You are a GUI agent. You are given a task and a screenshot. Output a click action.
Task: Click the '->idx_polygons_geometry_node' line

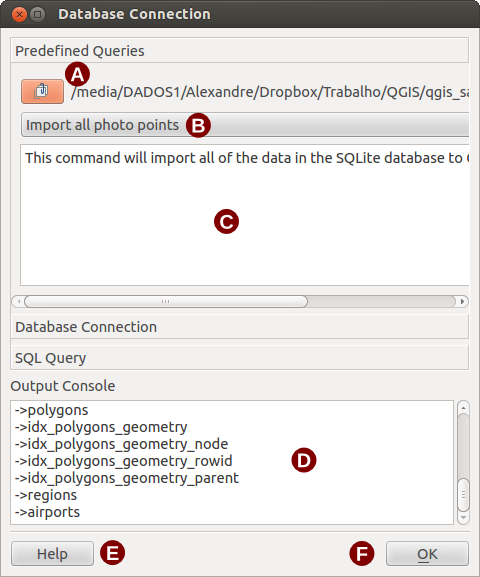tap(121, 444)
